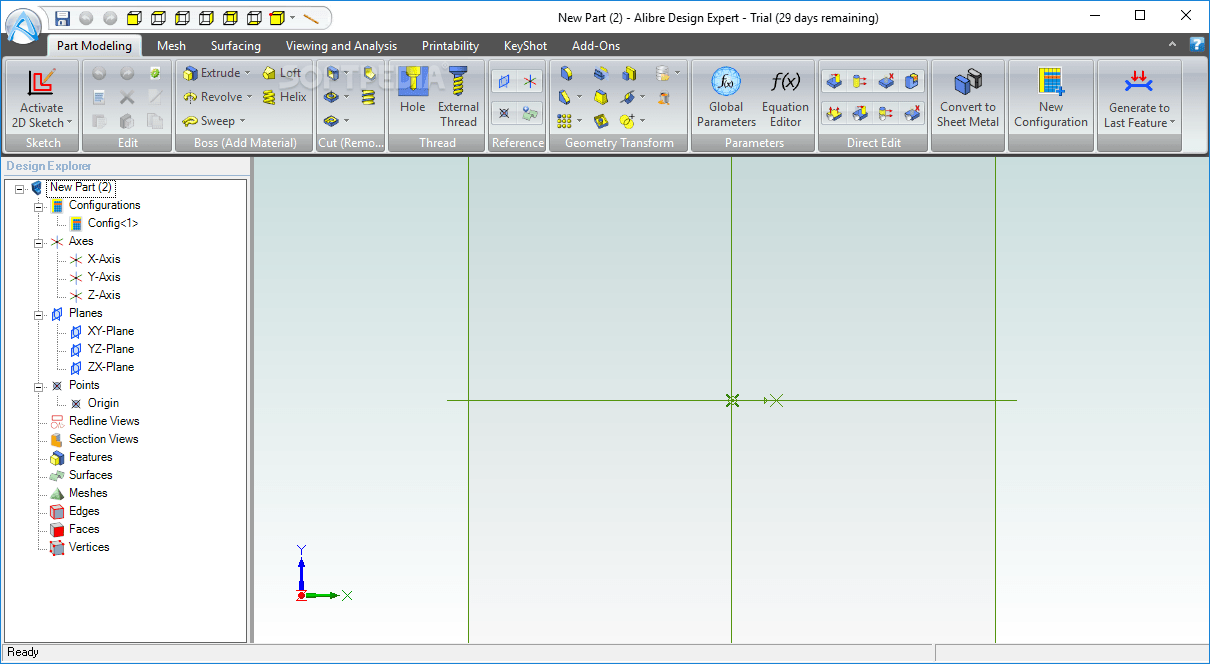Switch to the Surfacing tab
The width and height of the screenshot is (1210, 664).
point(236,45)
